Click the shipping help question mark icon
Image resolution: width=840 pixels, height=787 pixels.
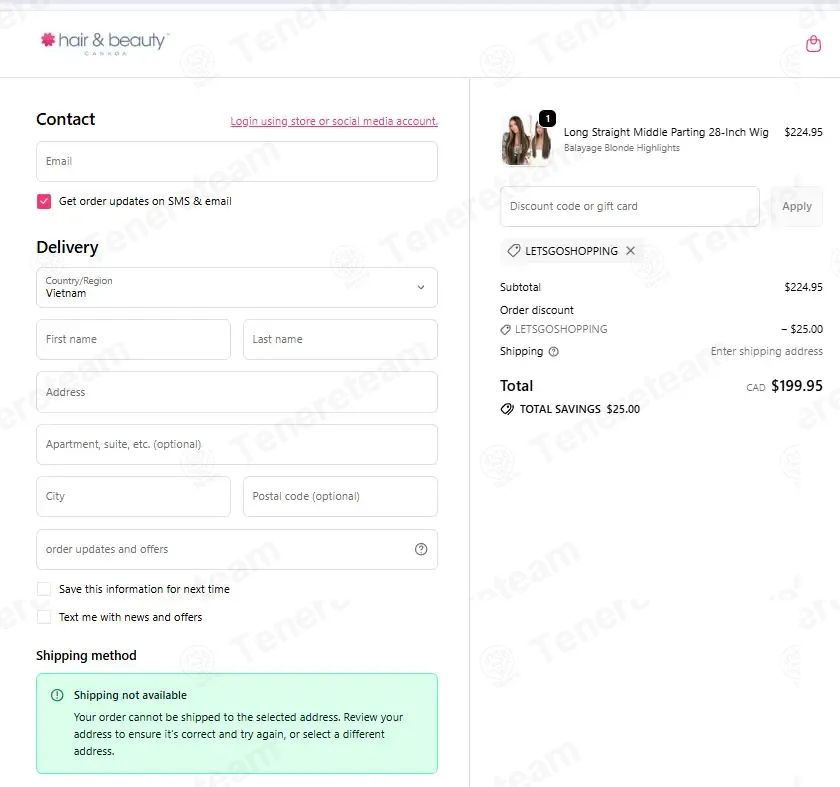(x=554, y=351)
